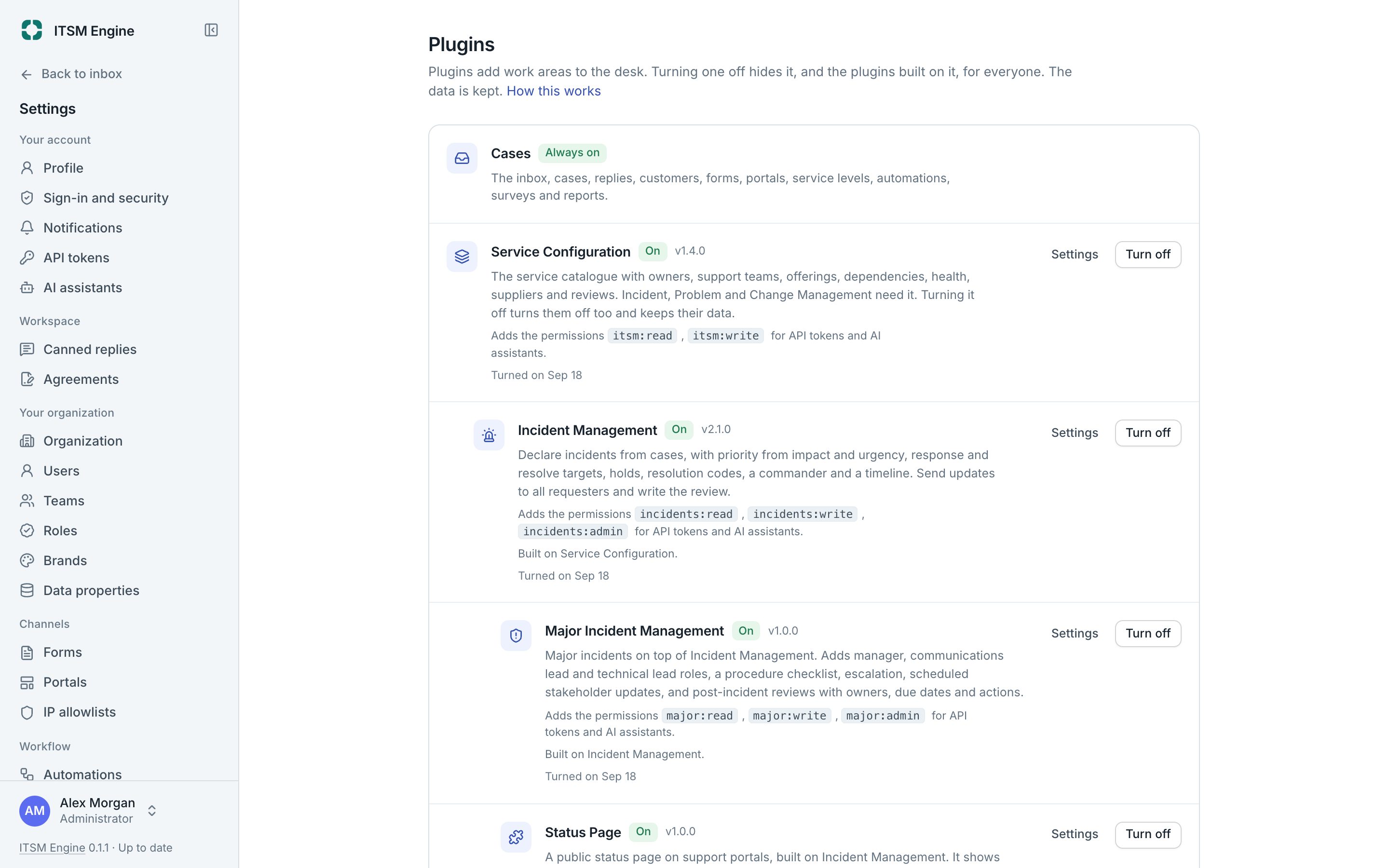Click the Profile person icon
Image resolution: width=1389 pixels, height=868 pixels.
(27, 168)
